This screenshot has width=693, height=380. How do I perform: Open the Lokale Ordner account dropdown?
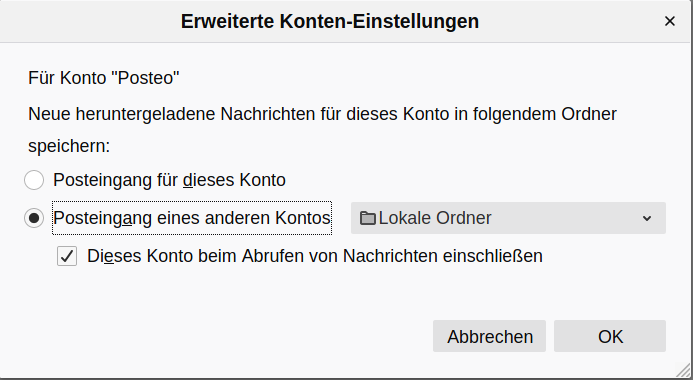(x=508, y=218)
